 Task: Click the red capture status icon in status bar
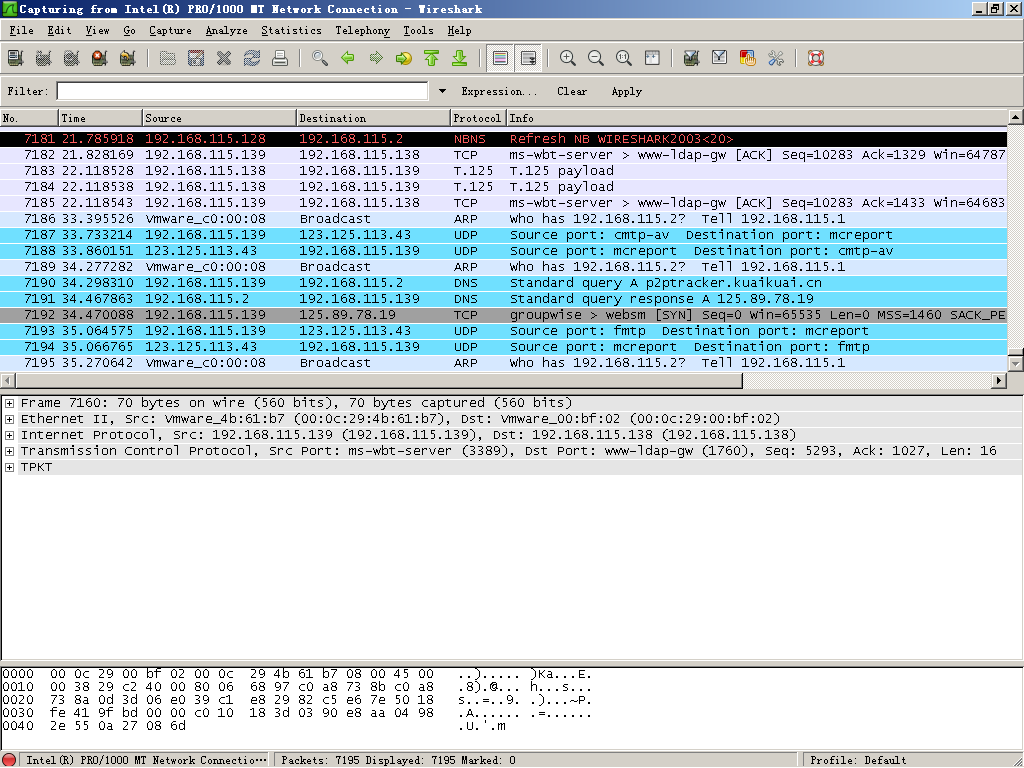point(9,760)
